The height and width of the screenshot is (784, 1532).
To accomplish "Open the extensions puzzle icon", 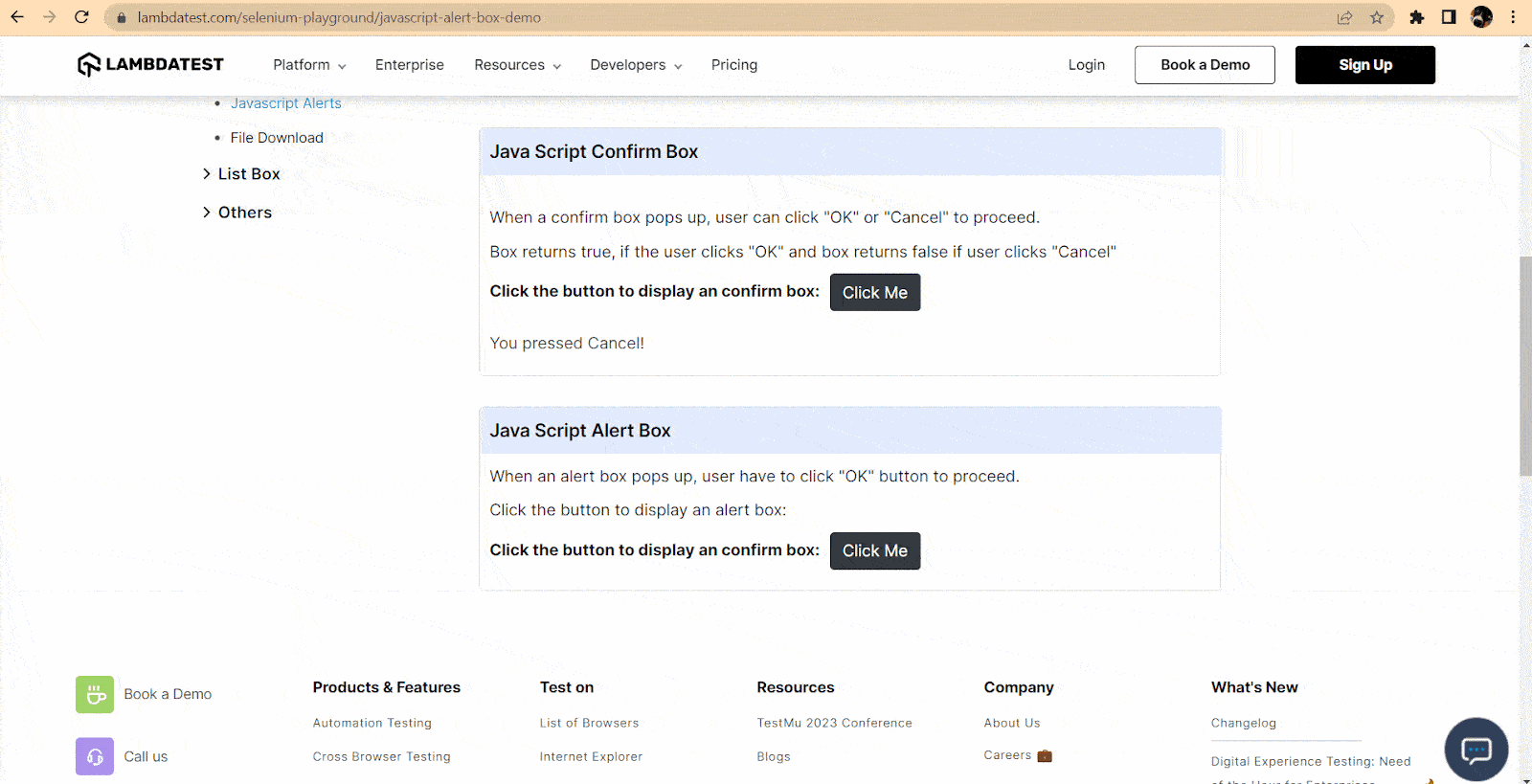I will click(x=1417, y=17).
